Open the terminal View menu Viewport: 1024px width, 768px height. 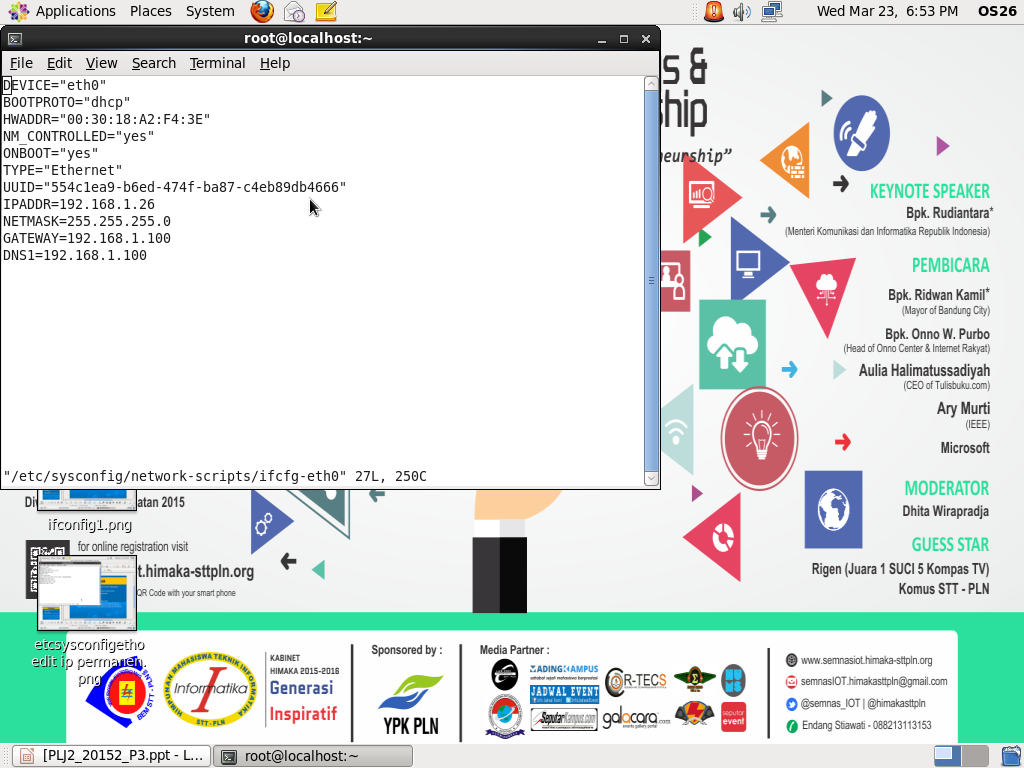coord(101,63)
